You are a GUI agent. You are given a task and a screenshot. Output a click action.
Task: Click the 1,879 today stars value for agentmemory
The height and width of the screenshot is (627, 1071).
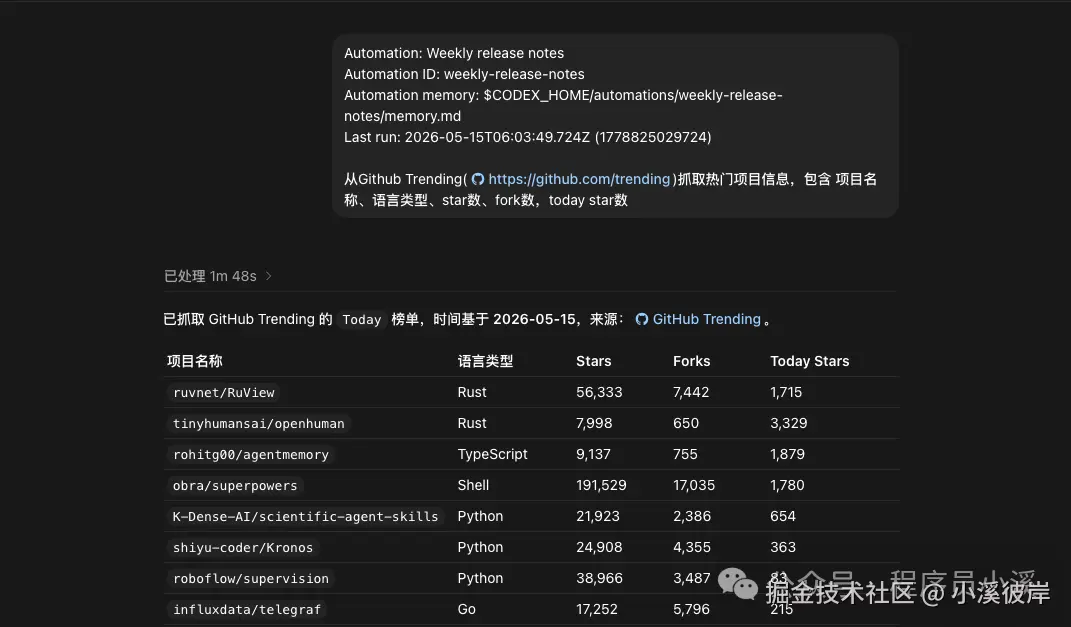point(788,454)
